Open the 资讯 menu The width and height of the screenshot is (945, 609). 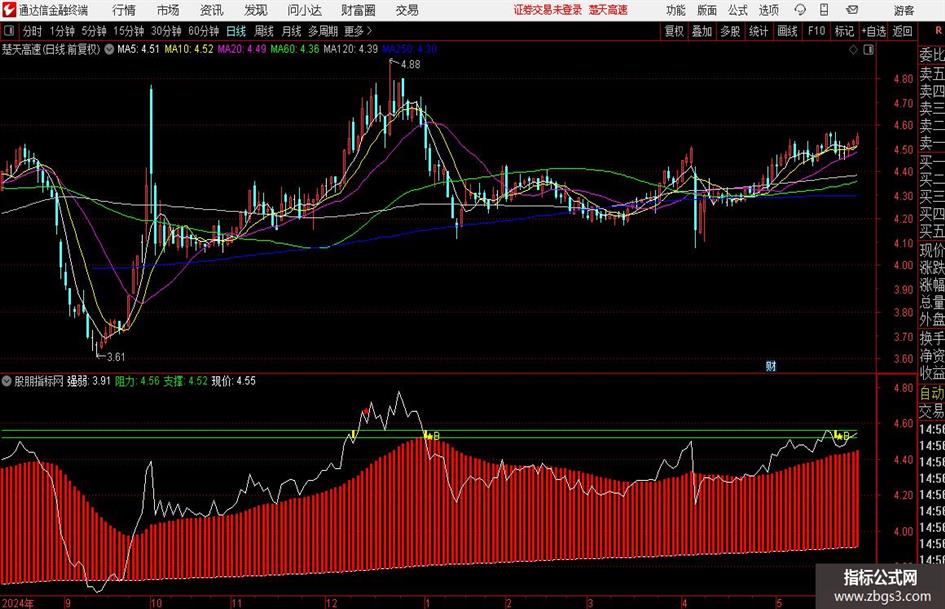tap(211, 10)
